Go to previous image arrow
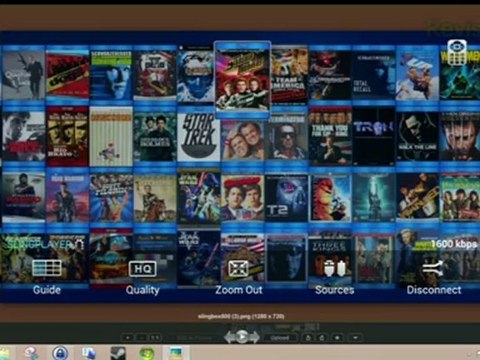 (x=230, y=337)
